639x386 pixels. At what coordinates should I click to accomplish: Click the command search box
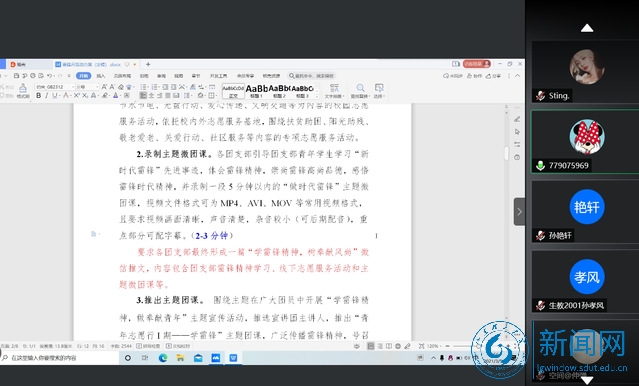point(312,76)
